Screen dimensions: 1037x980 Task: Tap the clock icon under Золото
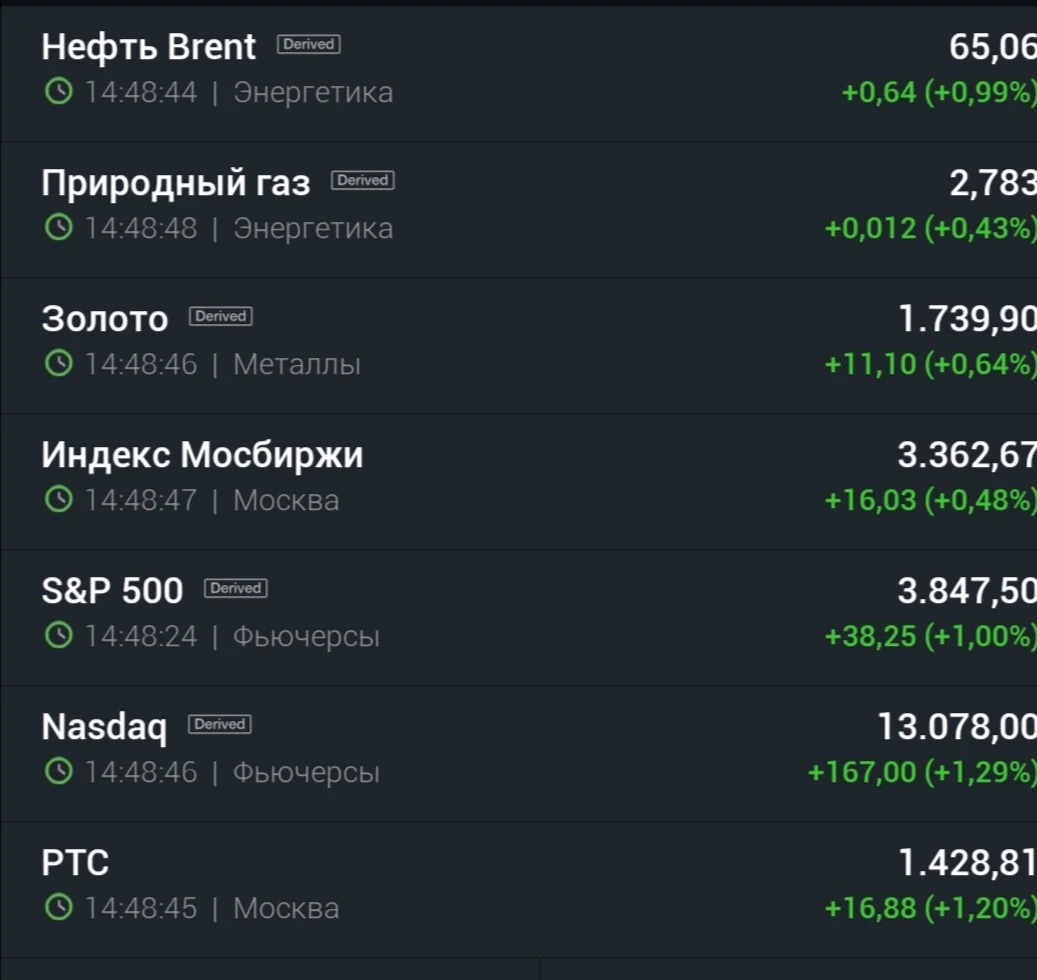click(58, 364)
